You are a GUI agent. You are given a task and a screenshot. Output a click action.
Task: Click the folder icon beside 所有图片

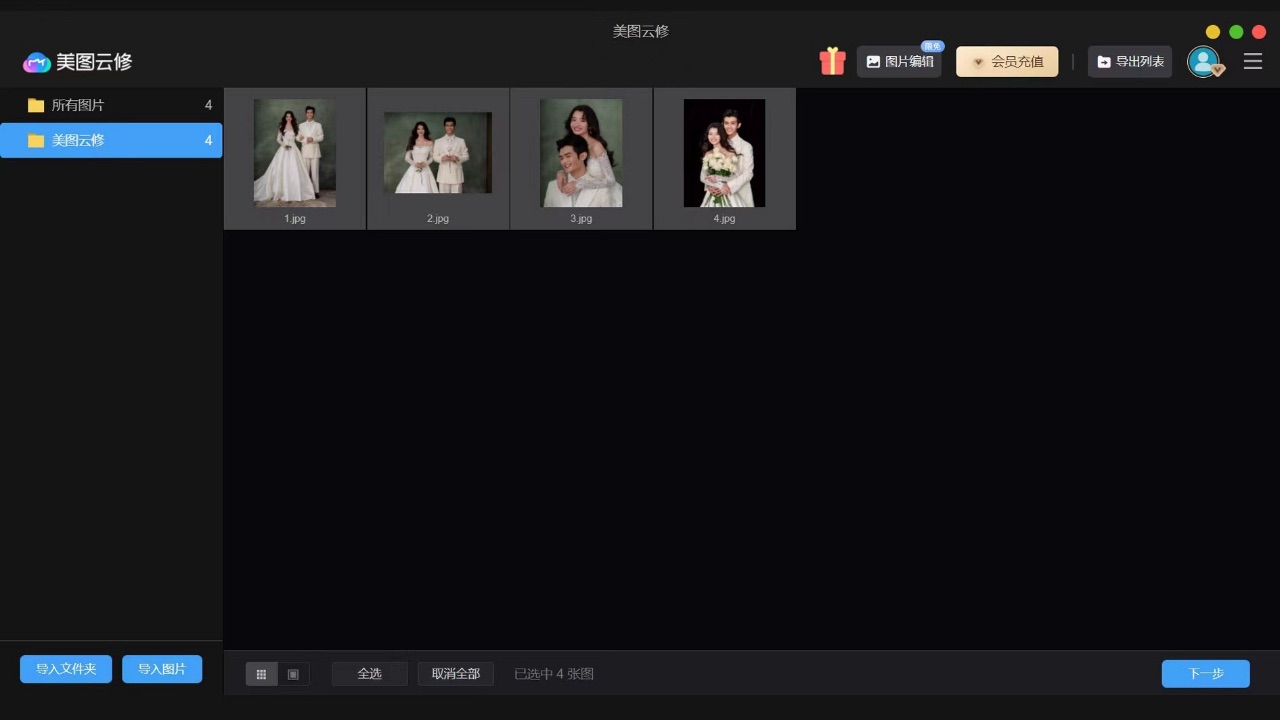(x=36, y=105)
